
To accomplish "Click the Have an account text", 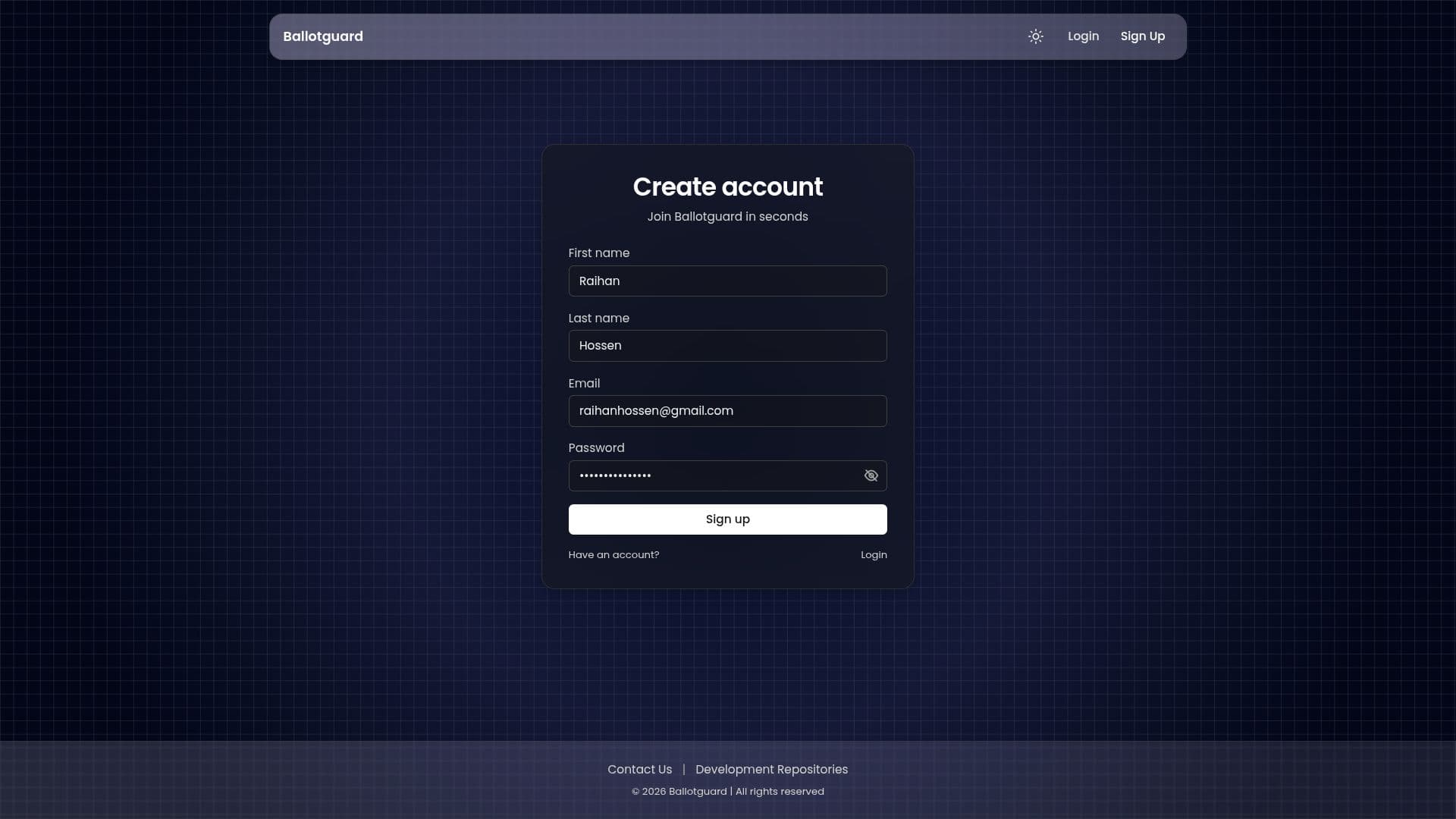I will pyautogui.click(x=613, y=554).
